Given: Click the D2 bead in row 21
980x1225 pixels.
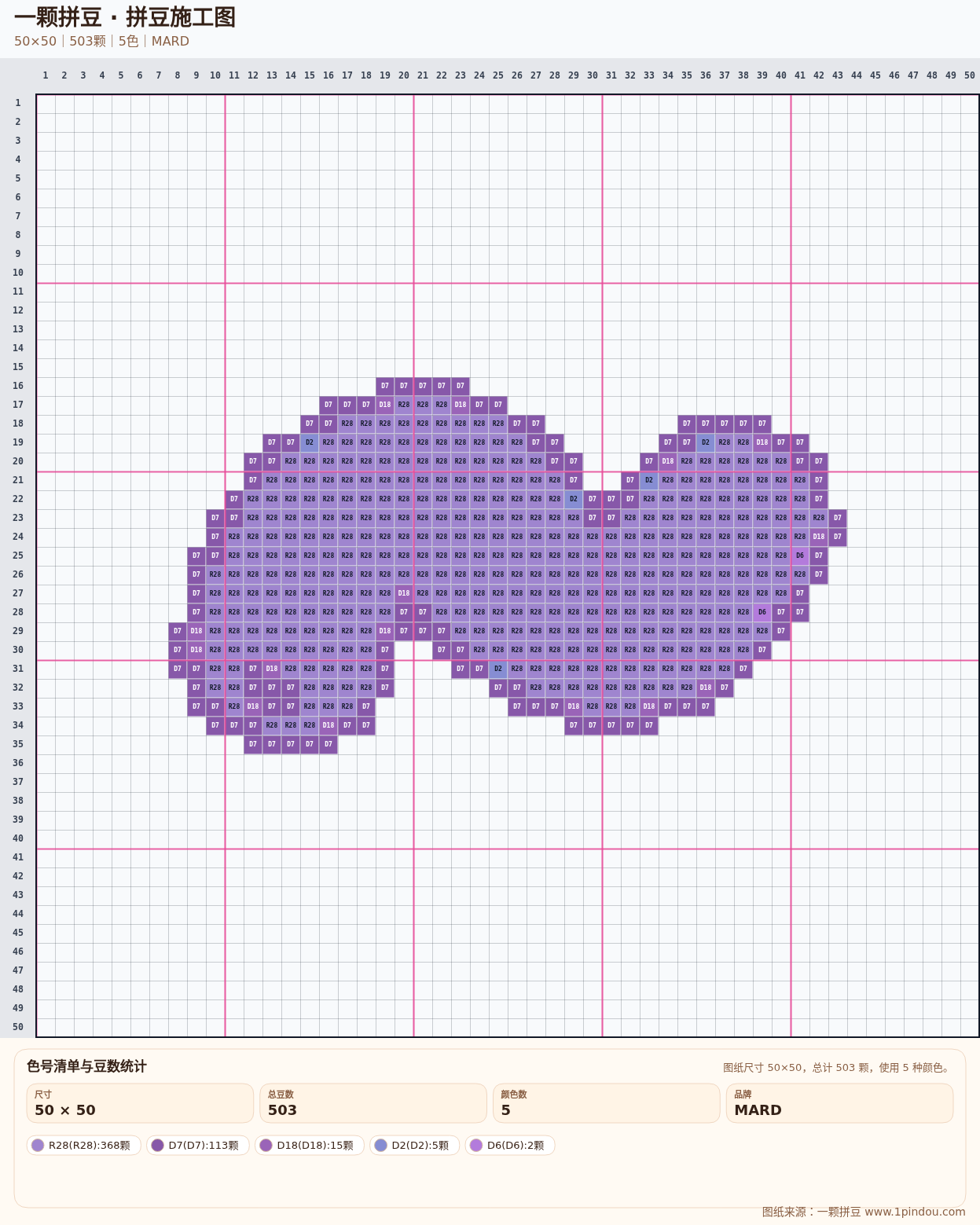Looking at the screenshot, I should (x=649, y=480).
